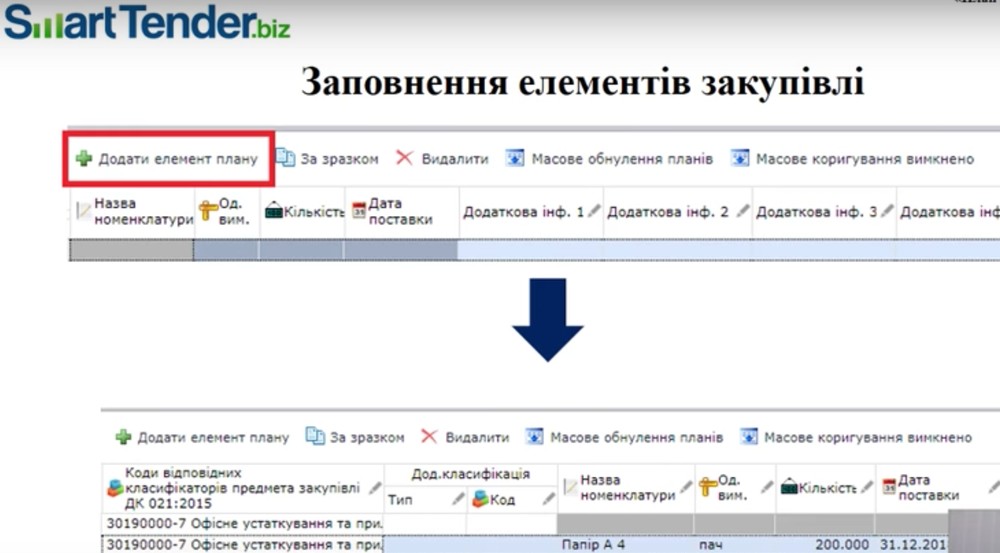Click 'Коди відповідних класифікаторів' column header text
The width and height of the screenshot is (1000, 553).
[242, 489]
